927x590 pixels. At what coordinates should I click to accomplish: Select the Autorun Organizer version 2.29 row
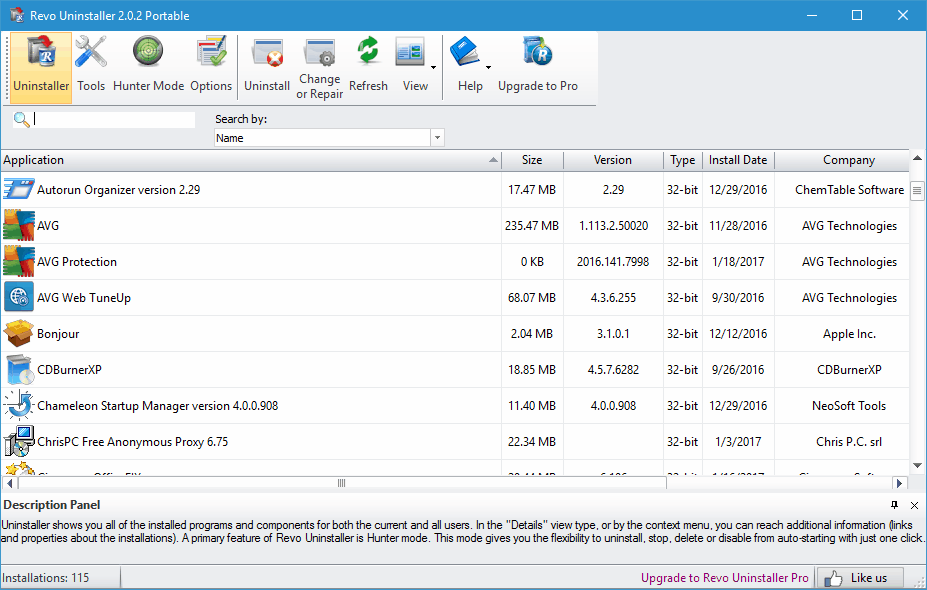click(455, 190)
